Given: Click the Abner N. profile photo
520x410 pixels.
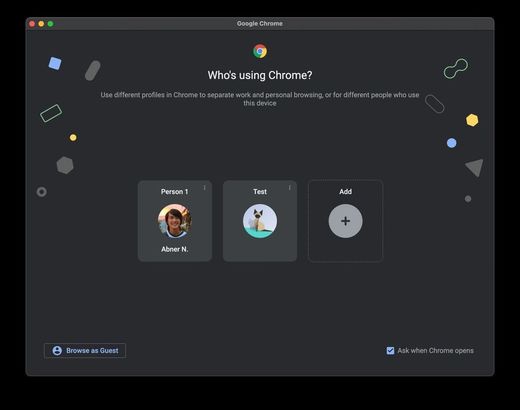Looking at the screenshot, I should click(x=175, y=221).
